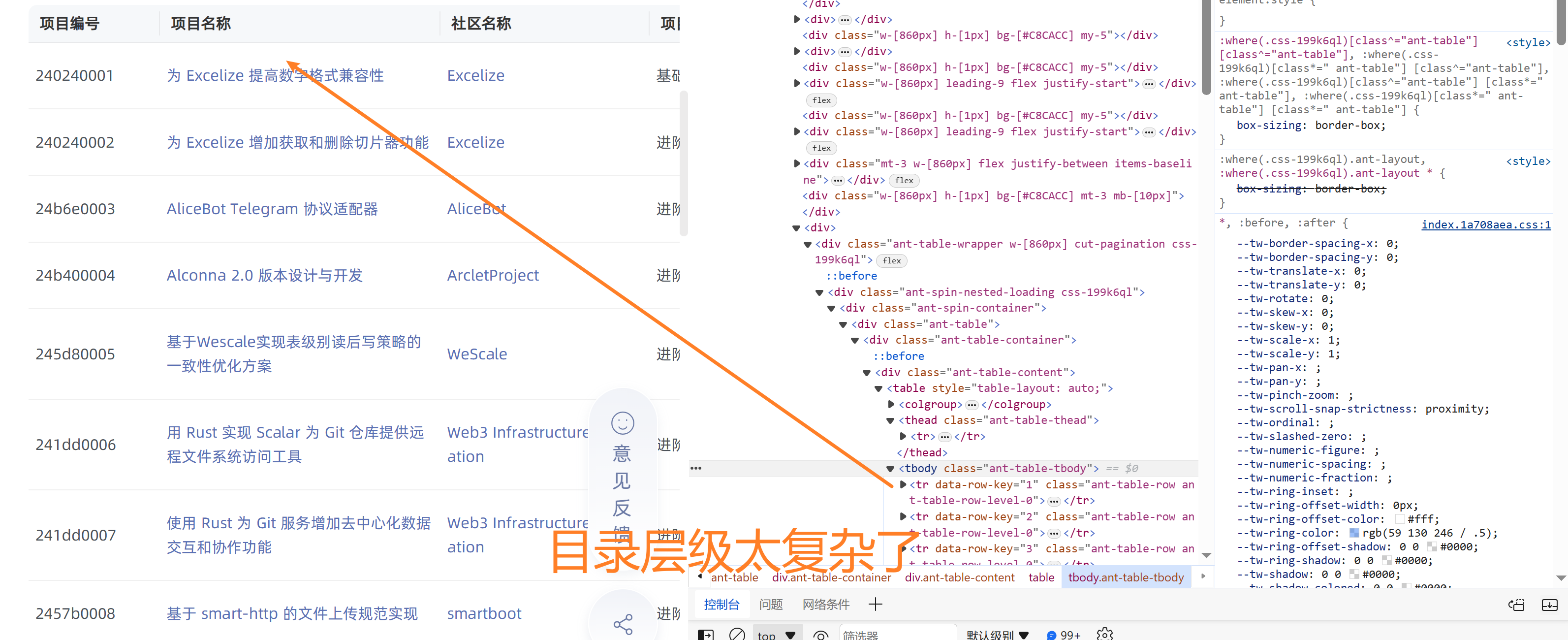The height and width of the screenshot is (640, 1568).
Task: Open the 默认级别 log level dropdown
Action: (x=997, y=635)
